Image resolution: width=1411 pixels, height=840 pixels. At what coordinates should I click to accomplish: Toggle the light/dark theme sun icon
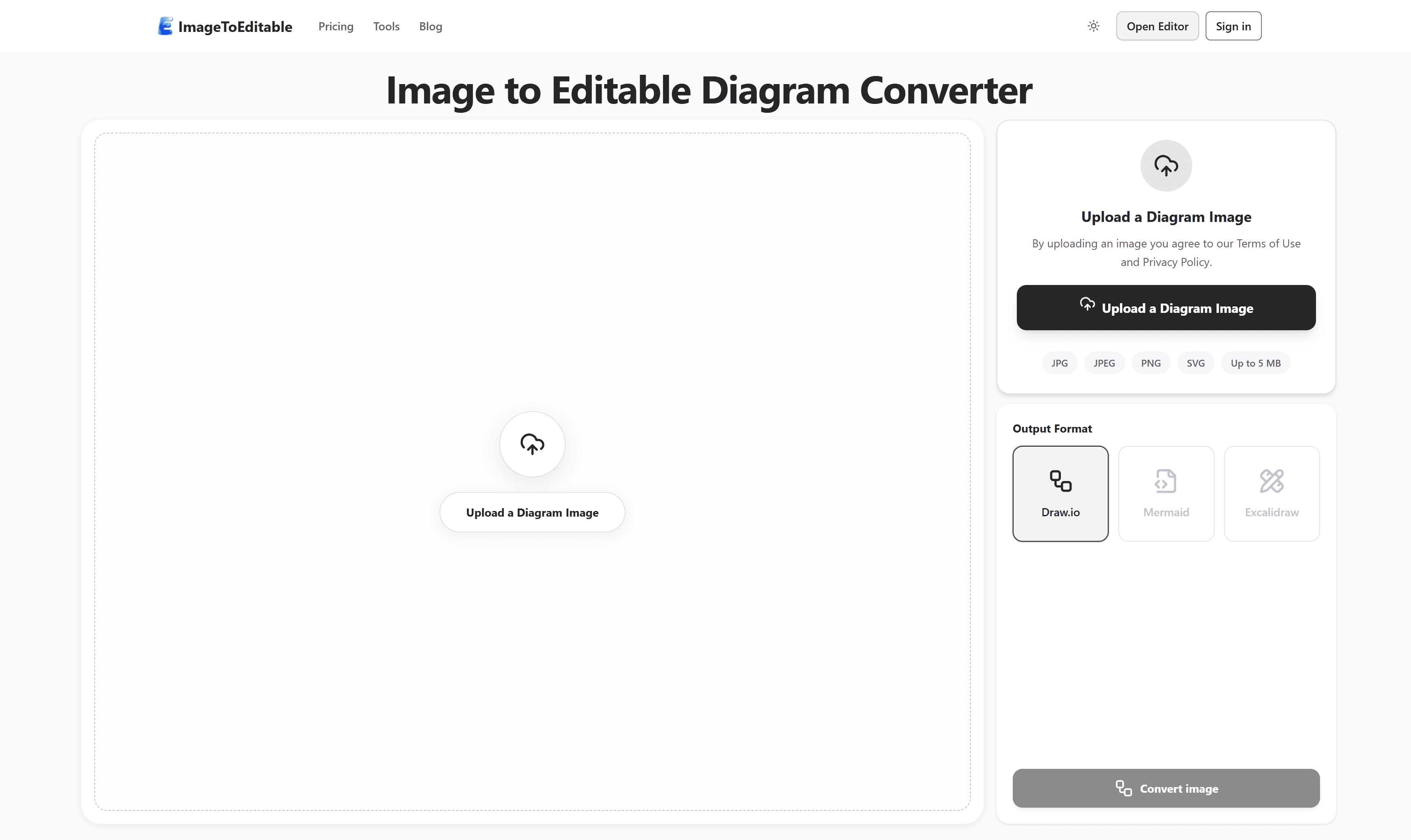1094,26
